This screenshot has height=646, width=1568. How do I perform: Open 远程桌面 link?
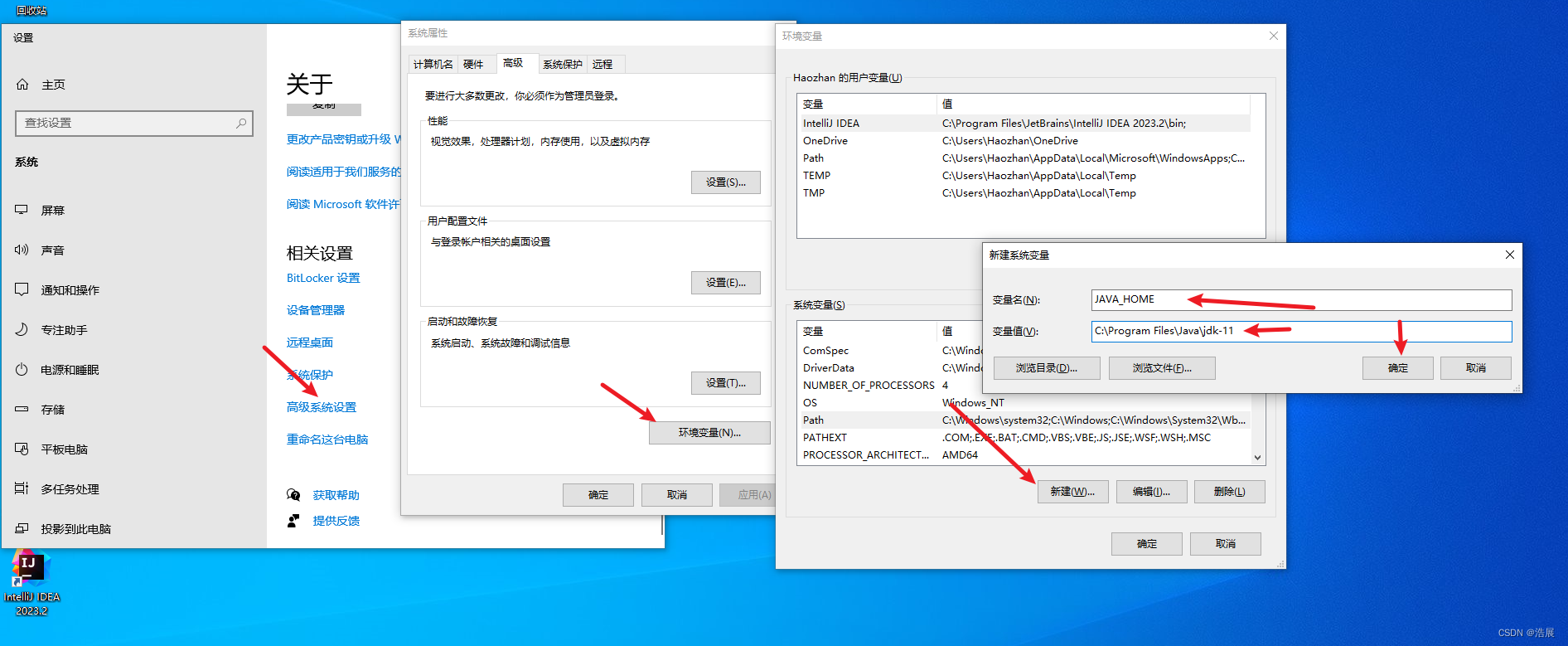tap(310, 342)
